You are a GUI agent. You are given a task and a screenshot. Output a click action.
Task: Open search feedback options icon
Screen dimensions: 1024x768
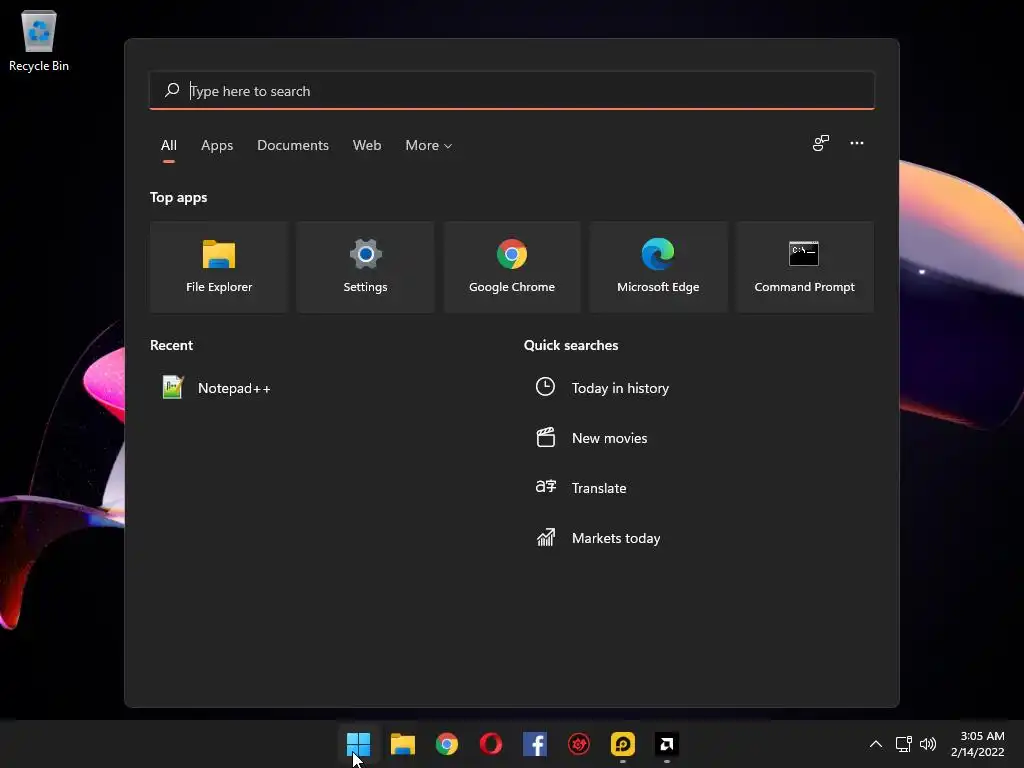(x=820, y=143)
